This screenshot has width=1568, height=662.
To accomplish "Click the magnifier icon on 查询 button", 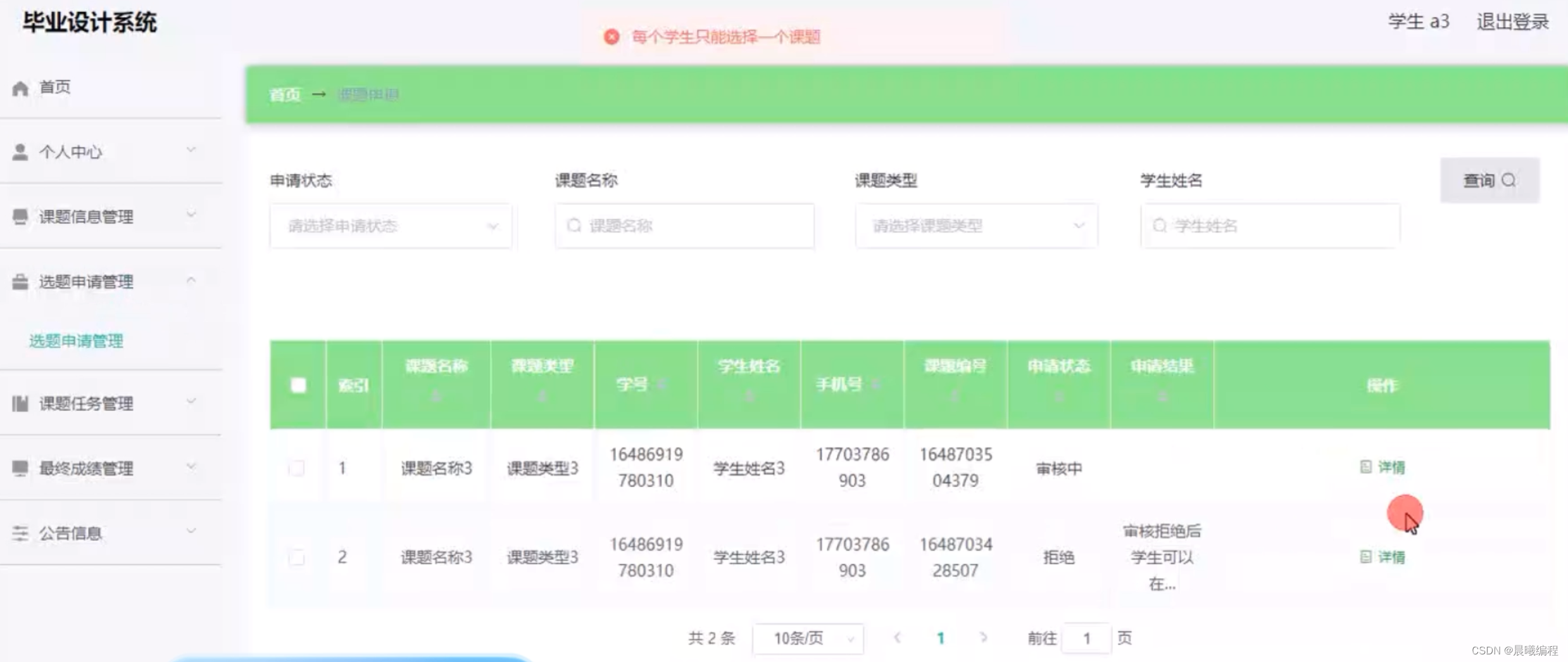I will (x=1509, y=181).
